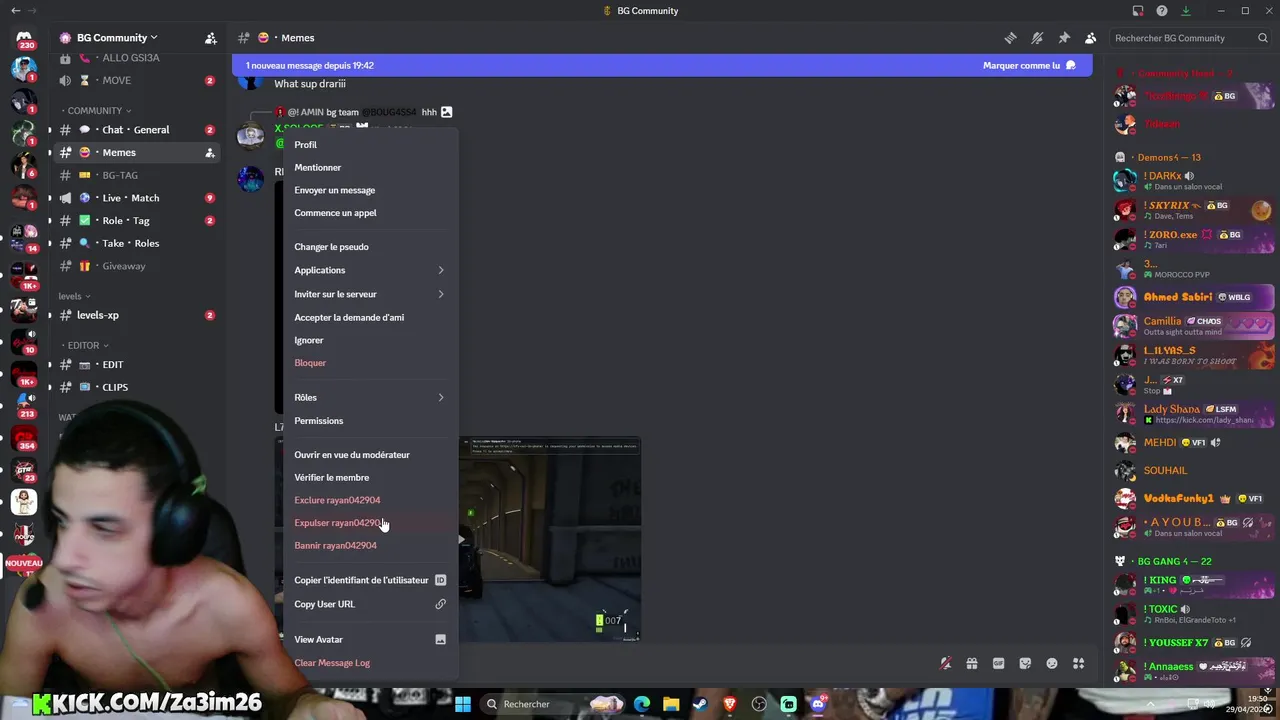
Task: Open the GIF picker in message bar
Action: [x=998, y=663]
